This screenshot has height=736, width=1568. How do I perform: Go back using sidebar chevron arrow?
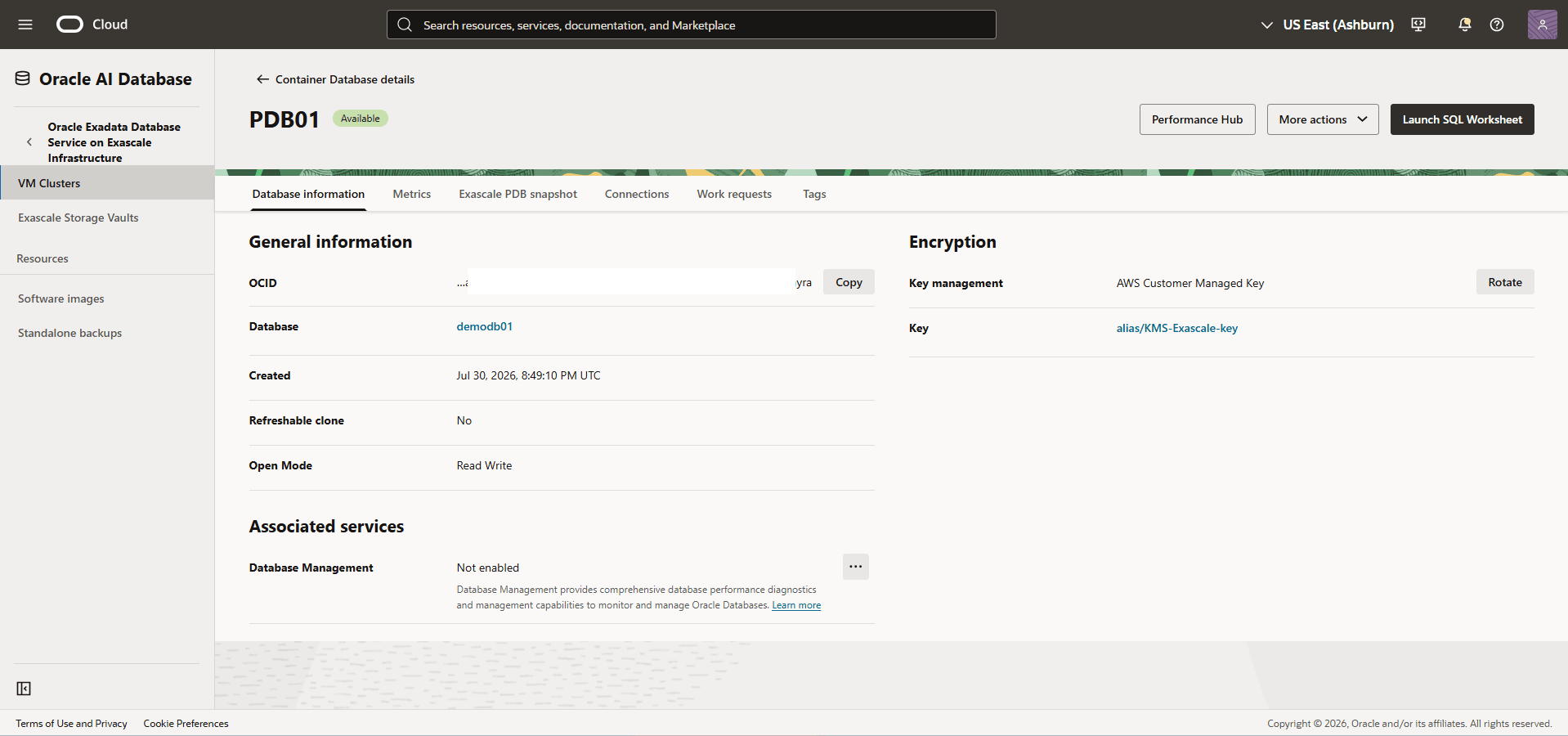tap(29, 142)
